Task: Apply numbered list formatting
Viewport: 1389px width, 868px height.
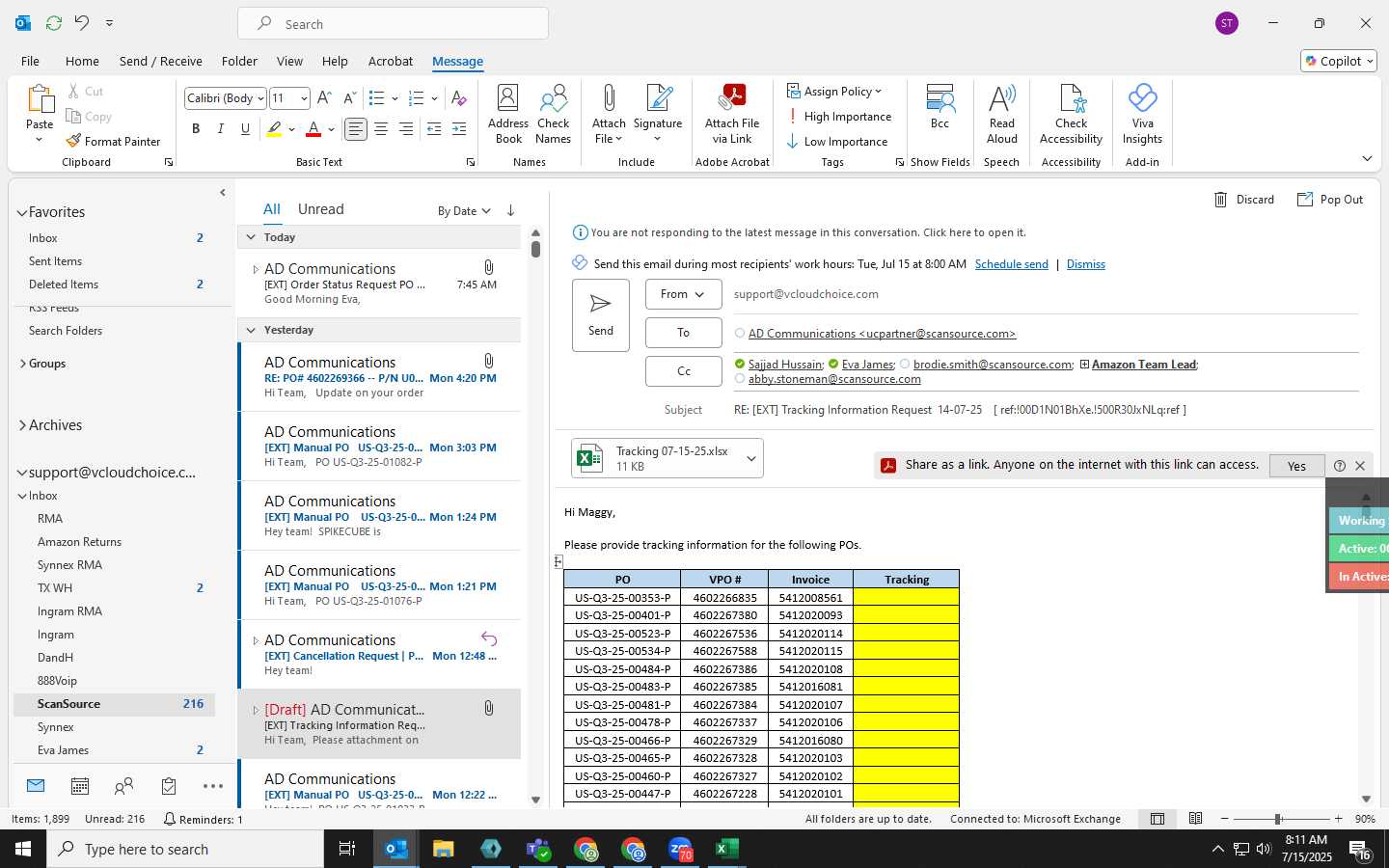Action: click(417, 98)
